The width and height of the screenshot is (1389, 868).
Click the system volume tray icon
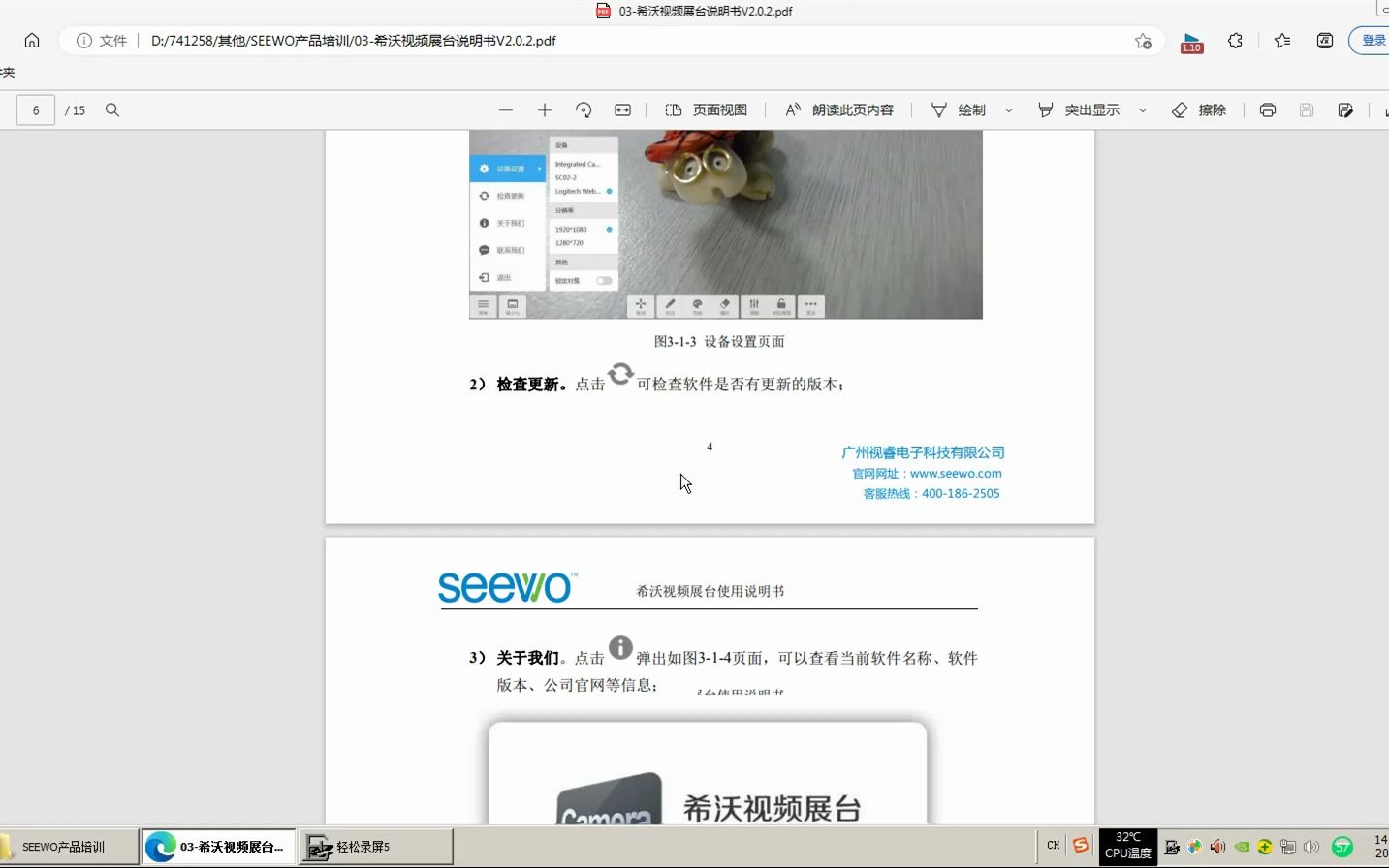tap(1311, 847)
